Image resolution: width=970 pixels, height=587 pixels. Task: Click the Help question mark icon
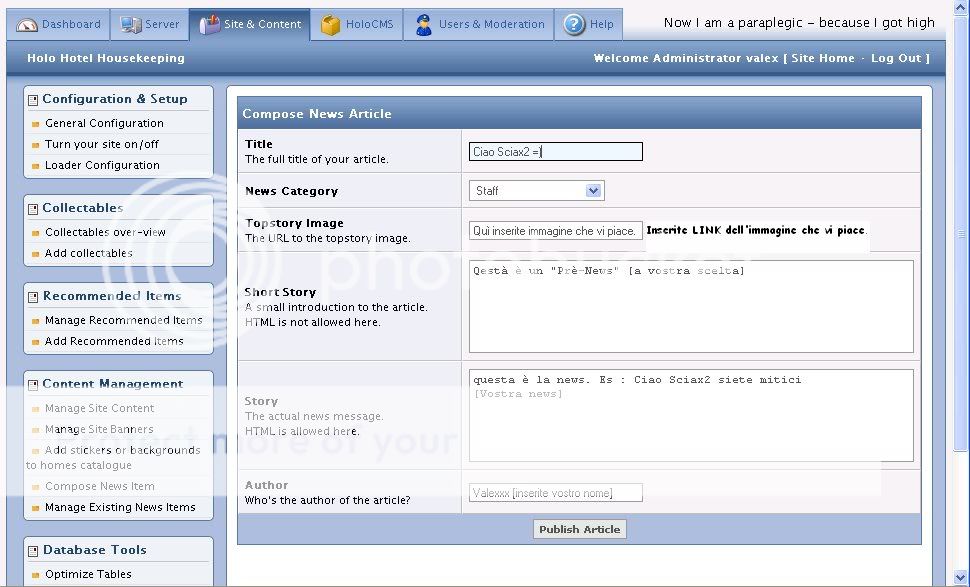(574, 24)
